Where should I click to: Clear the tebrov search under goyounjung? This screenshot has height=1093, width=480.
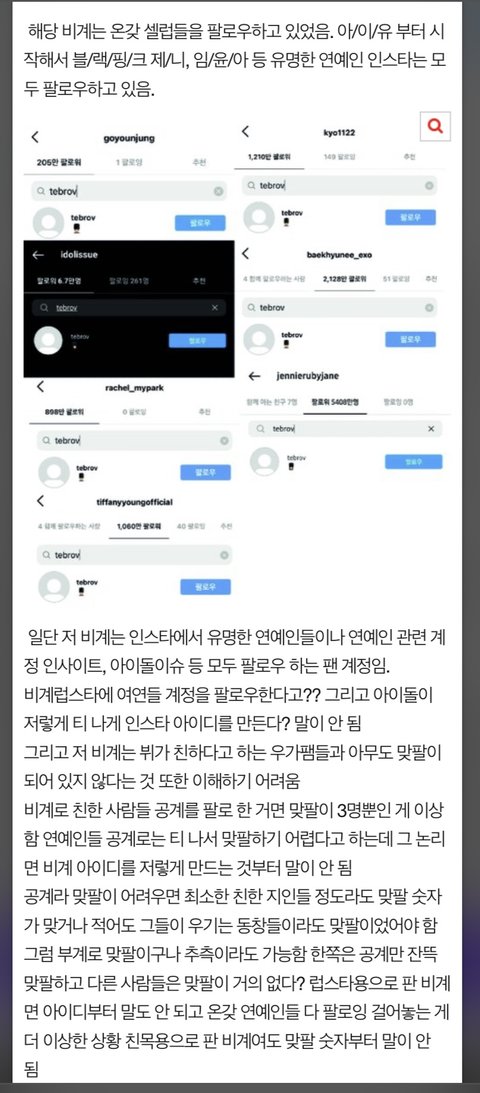point(218,191)
